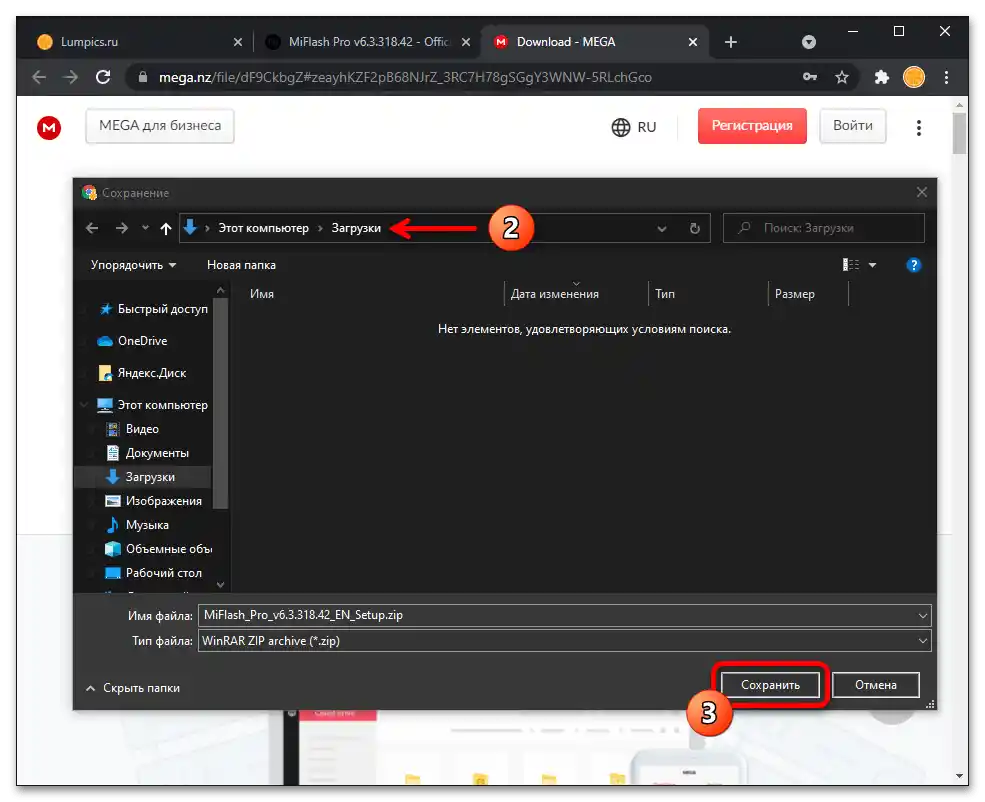Open Chrome extensions puzzle icon
Screen dimensions: 985x802
click(x=882, y=77)
